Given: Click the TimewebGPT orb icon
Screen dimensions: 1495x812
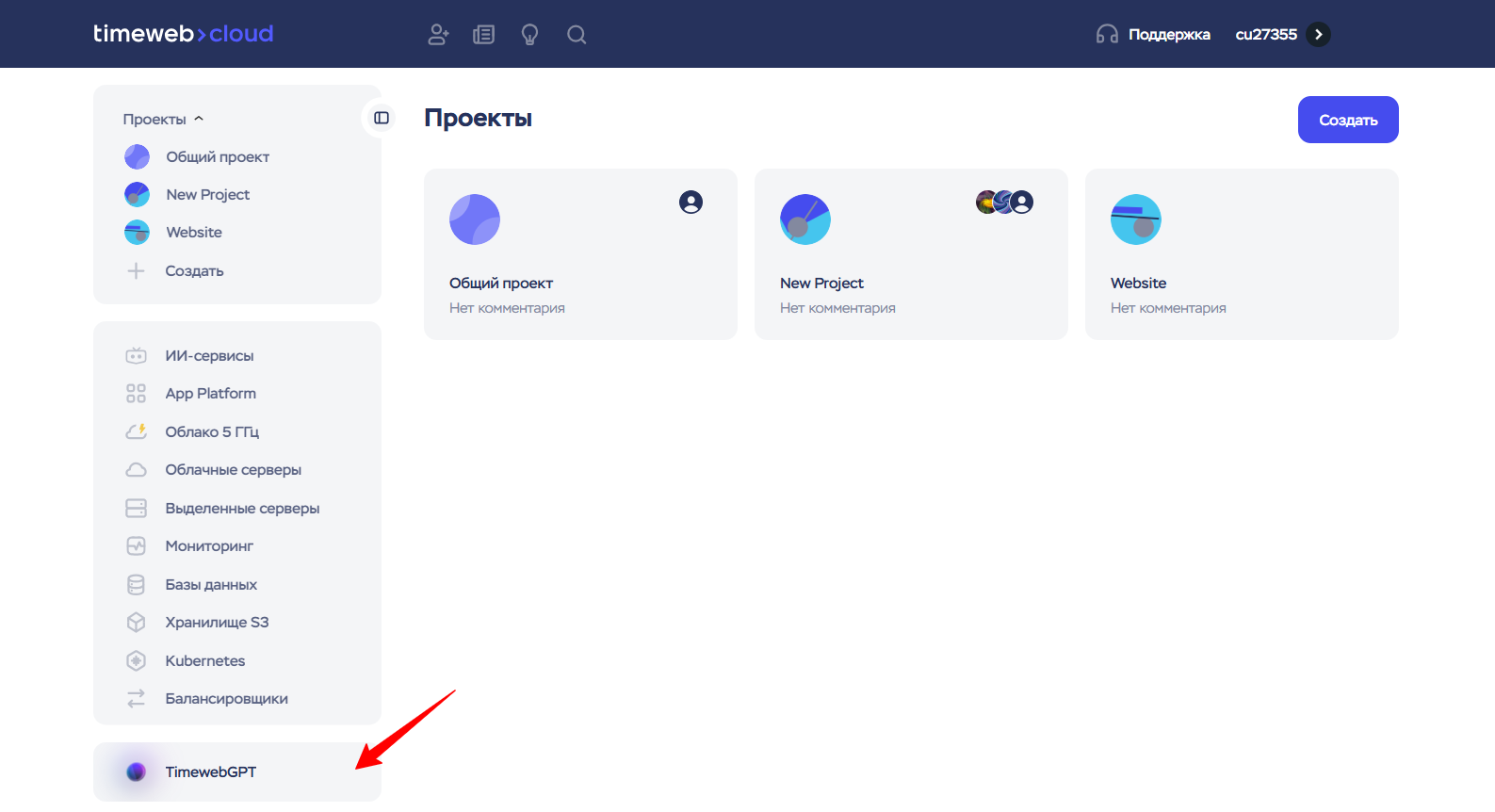Looking at the screenshot, I should pyautogui.click(x=137, y=771).
